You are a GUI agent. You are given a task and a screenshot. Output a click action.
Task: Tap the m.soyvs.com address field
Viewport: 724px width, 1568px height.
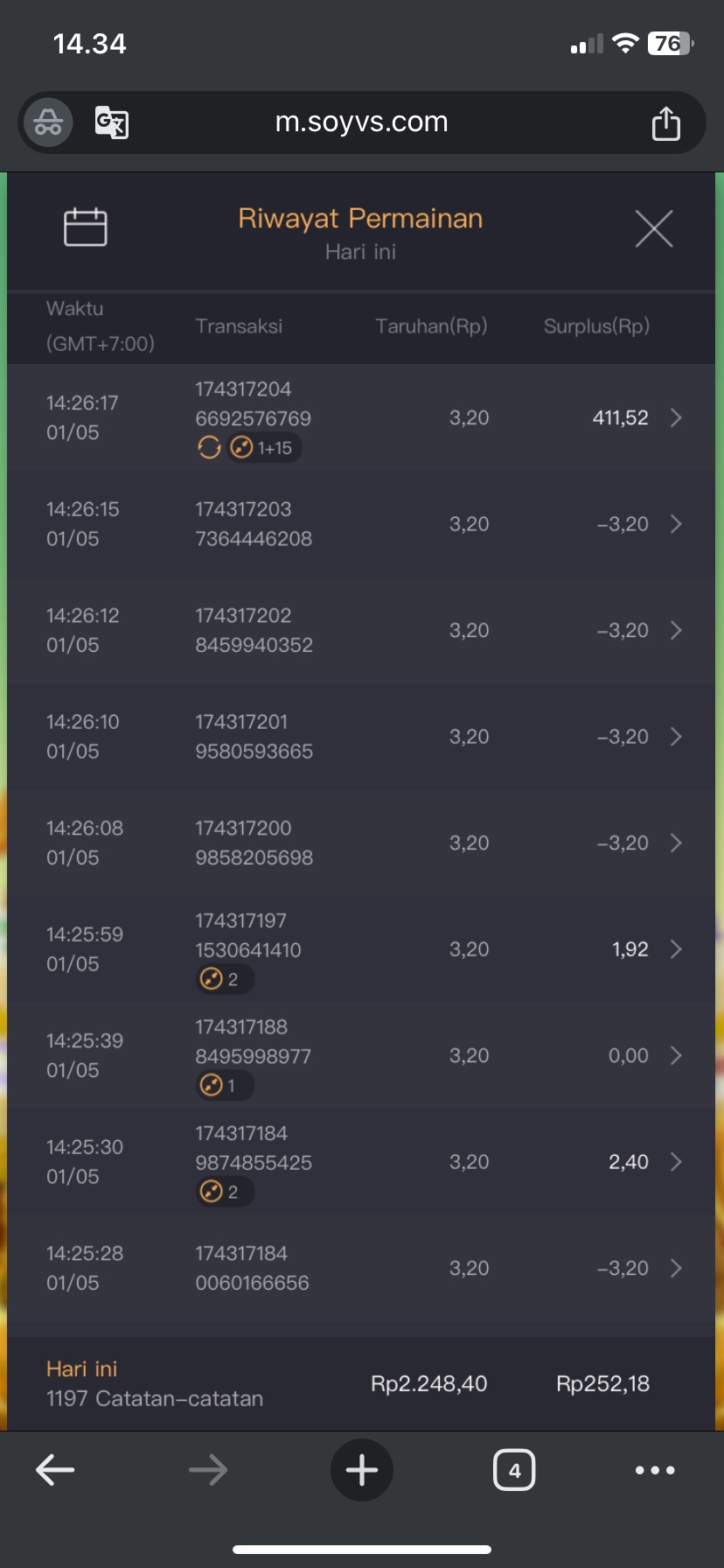coord(361,122)
